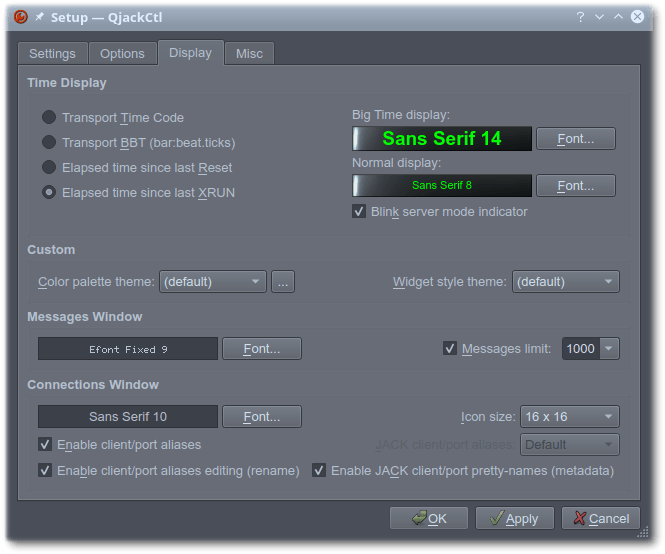Image resolution: width=665 pixels, height=554 pixels.
Task: Click Font... button for Big Time display
Action: click(x=576, y=139)
